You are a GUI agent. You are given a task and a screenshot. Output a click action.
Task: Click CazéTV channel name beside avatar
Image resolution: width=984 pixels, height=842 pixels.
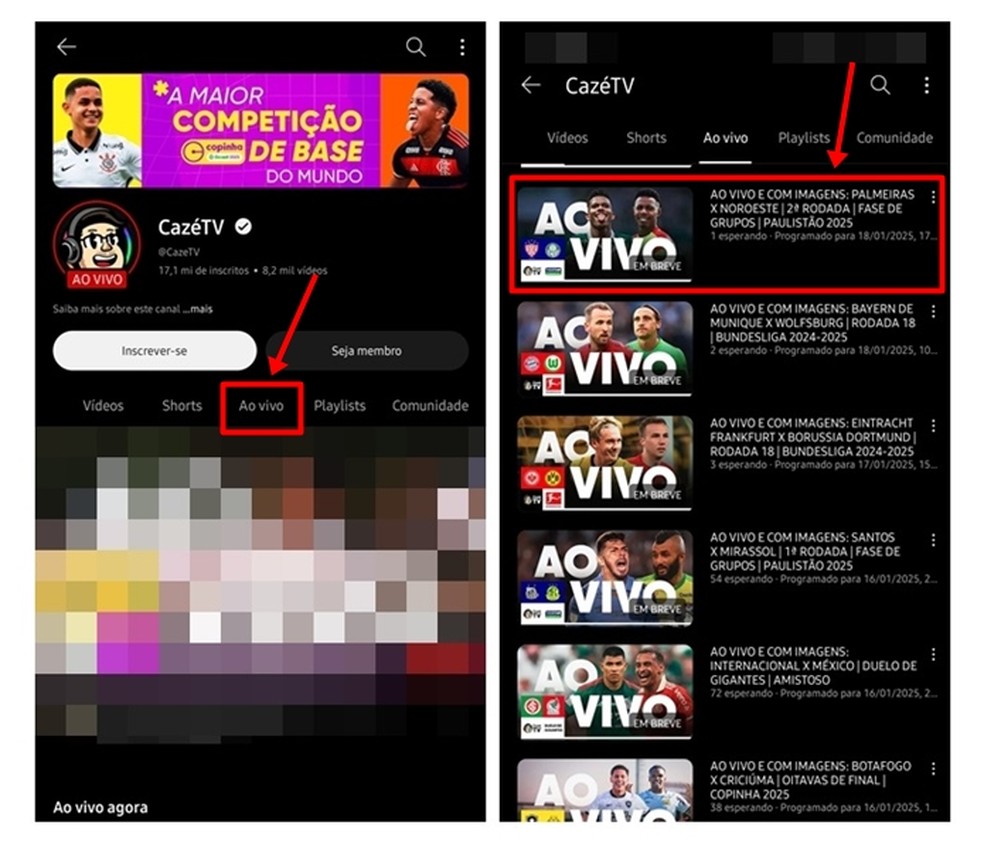(x=191, y=226)
